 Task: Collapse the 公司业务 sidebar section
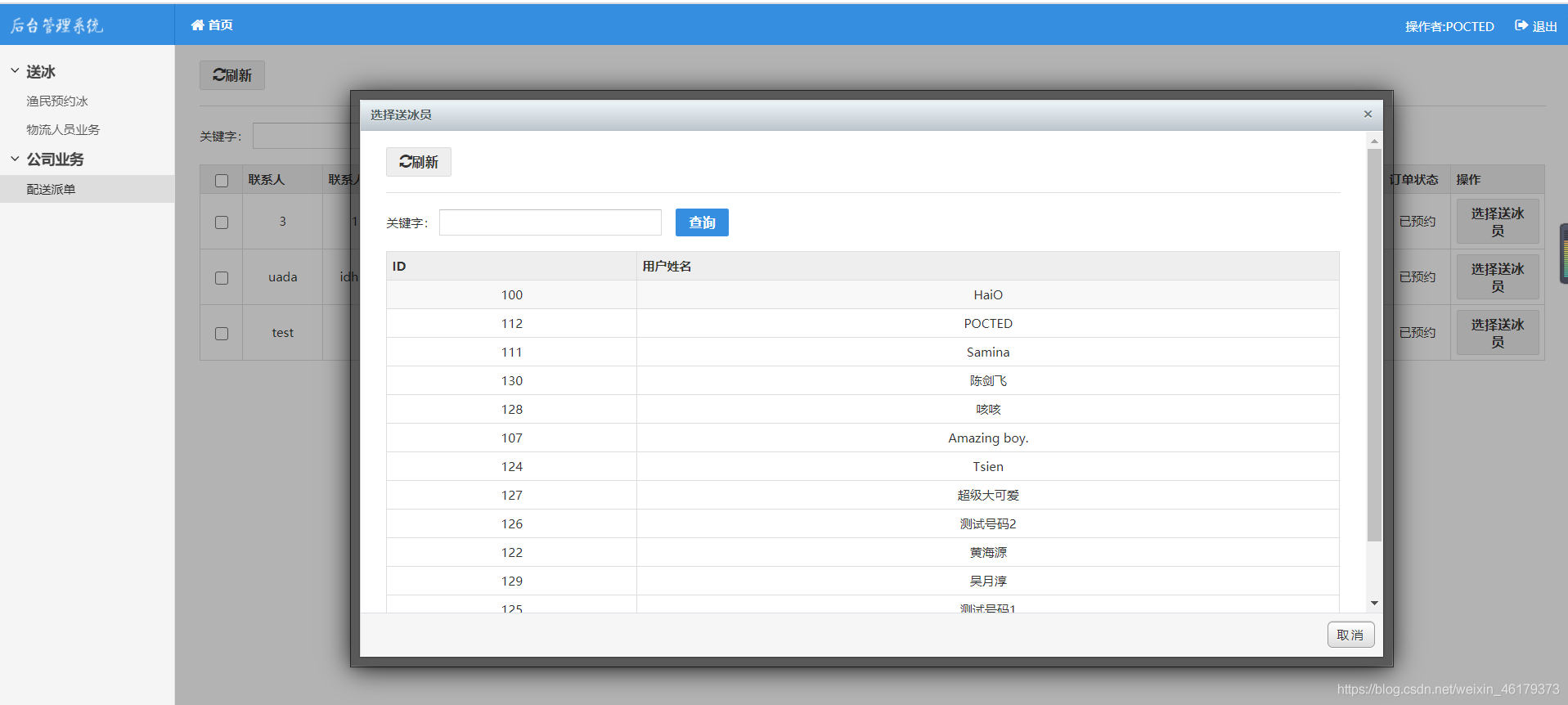pos(15,159)
